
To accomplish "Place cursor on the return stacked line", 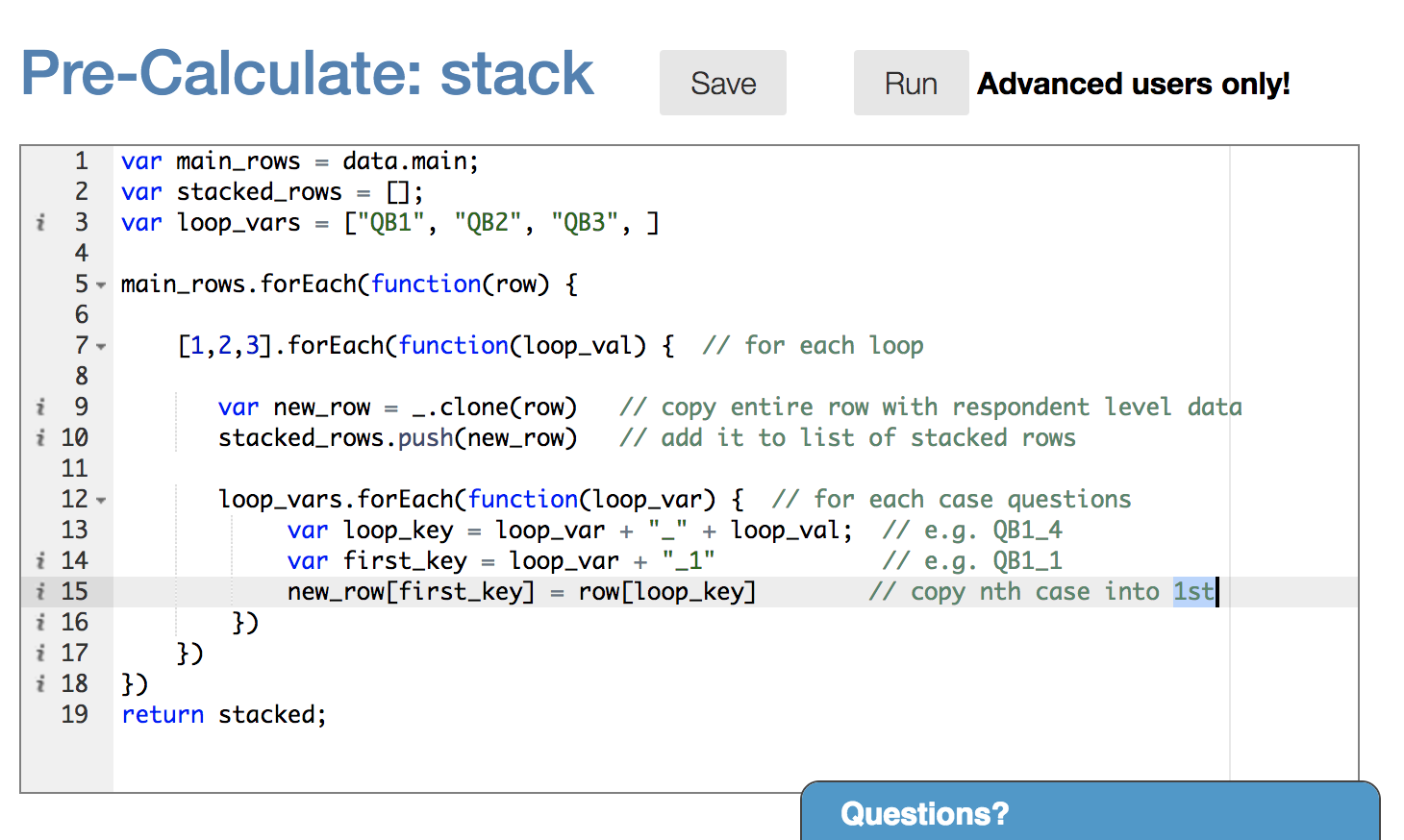I will pos(223,715).
